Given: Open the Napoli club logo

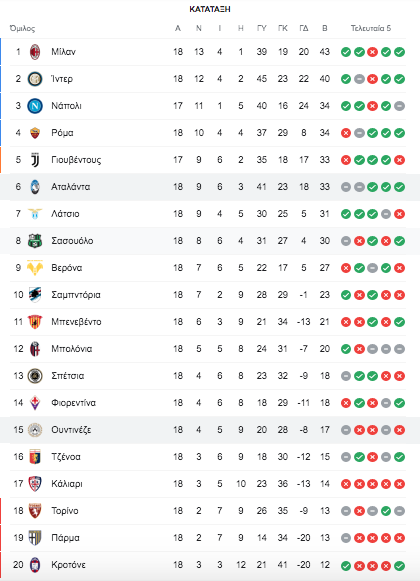Looking at the screenshot, I should 35,106.
